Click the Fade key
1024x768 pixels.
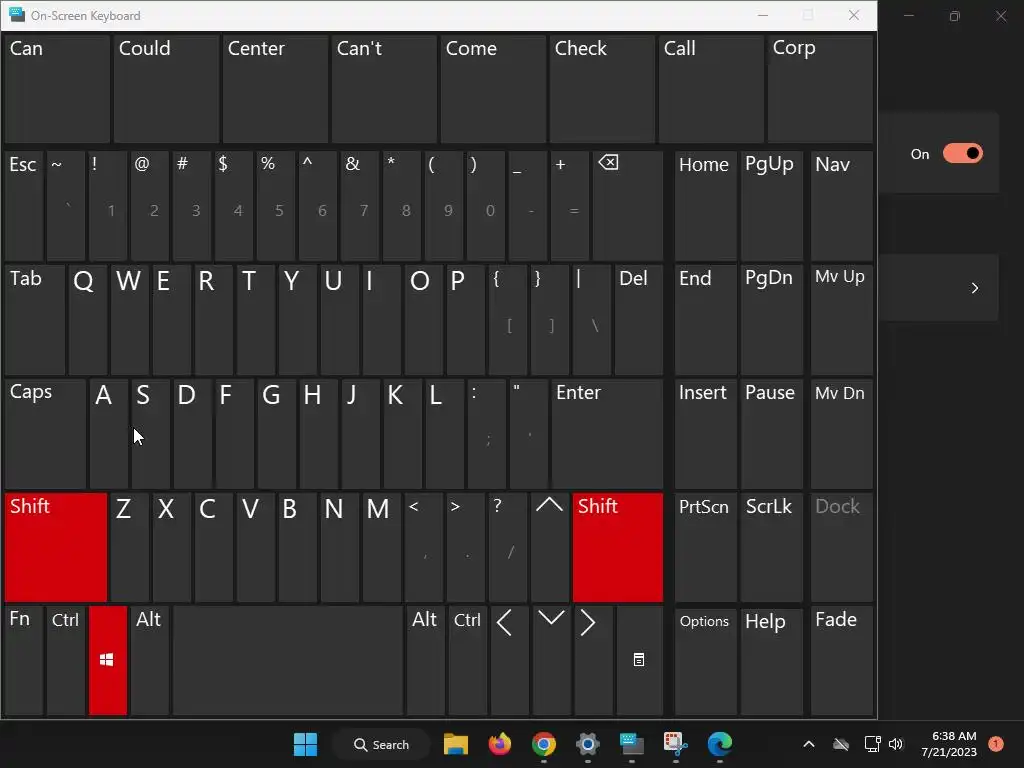click(x=842, y=660)
